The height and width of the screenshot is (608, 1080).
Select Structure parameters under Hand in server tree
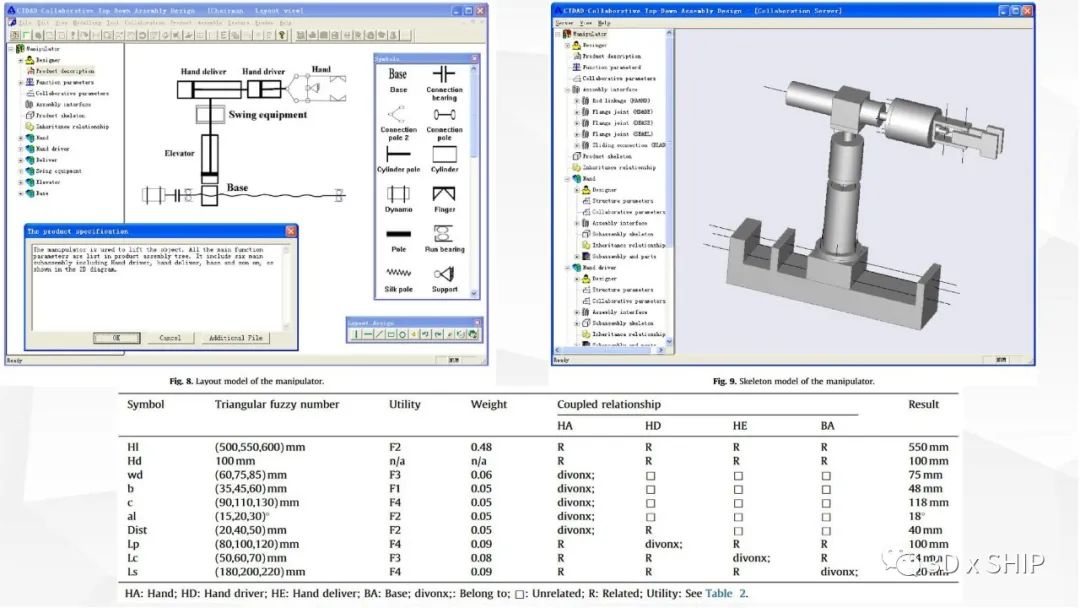coord(623,201)
